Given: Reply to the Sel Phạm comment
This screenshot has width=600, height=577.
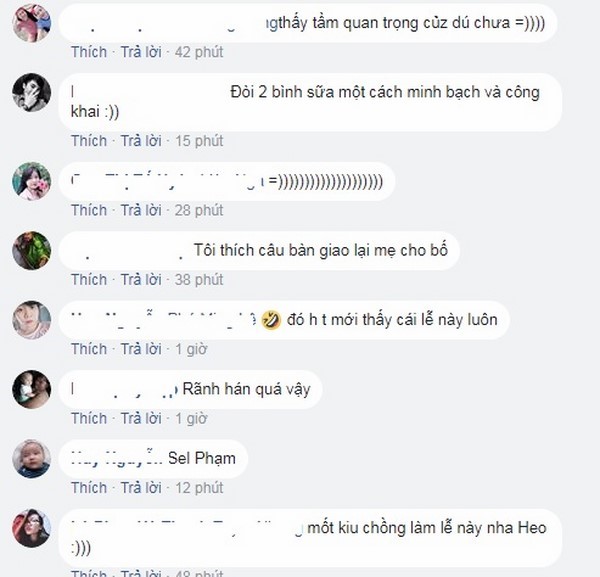Looking at the screenshot, I should pos(141,488).
